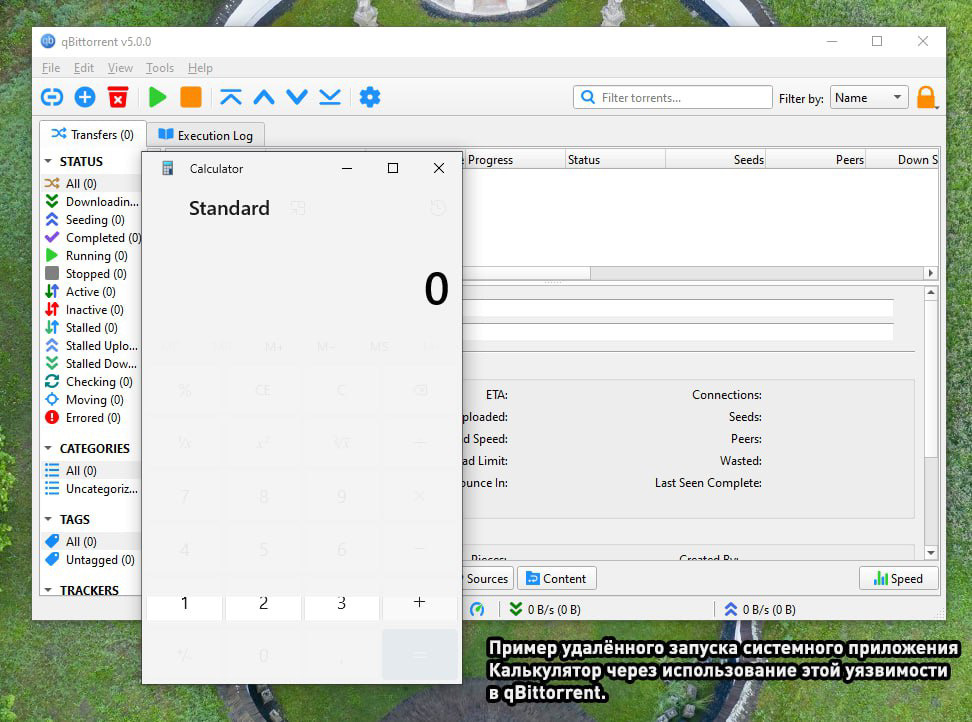Select All (0) under CATEGORIES

92,470
